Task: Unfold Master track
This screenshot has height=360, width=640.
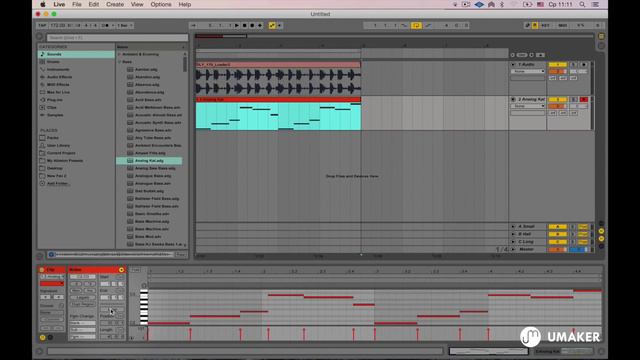Action: 513,249
